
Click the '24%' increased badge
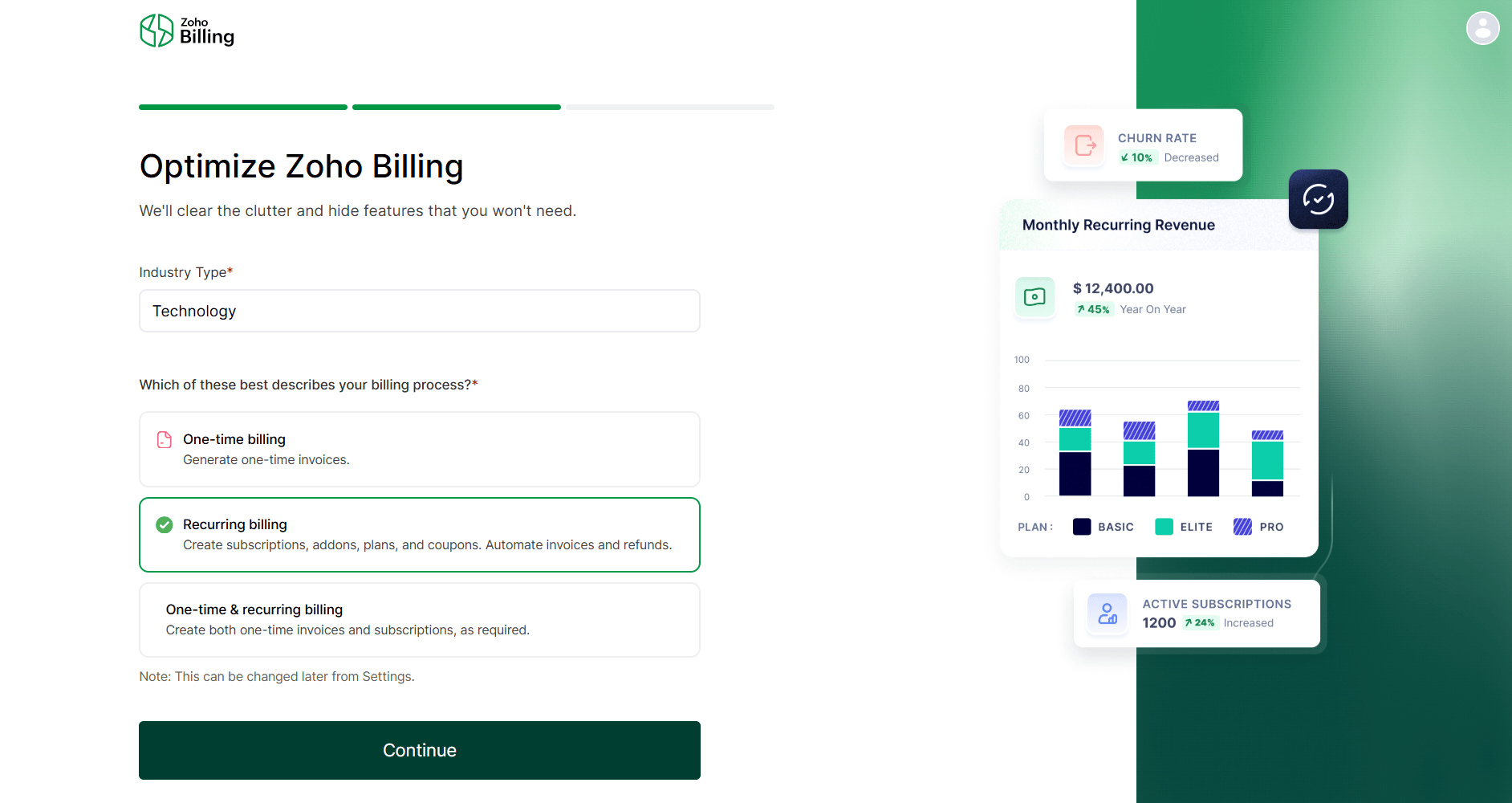point(1200,623)
